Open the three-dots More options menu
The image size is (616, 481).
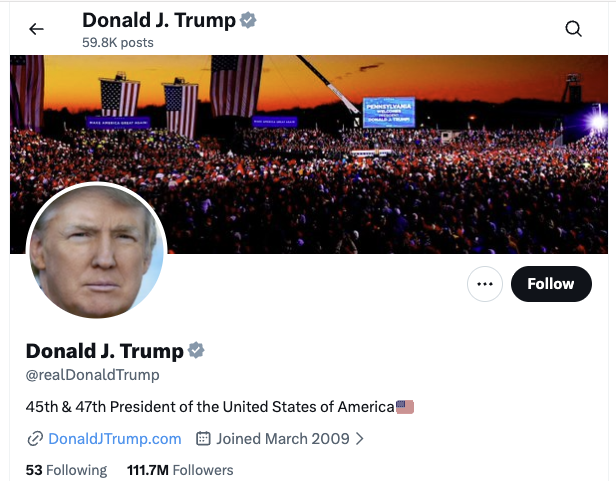[x=485, y=284]
